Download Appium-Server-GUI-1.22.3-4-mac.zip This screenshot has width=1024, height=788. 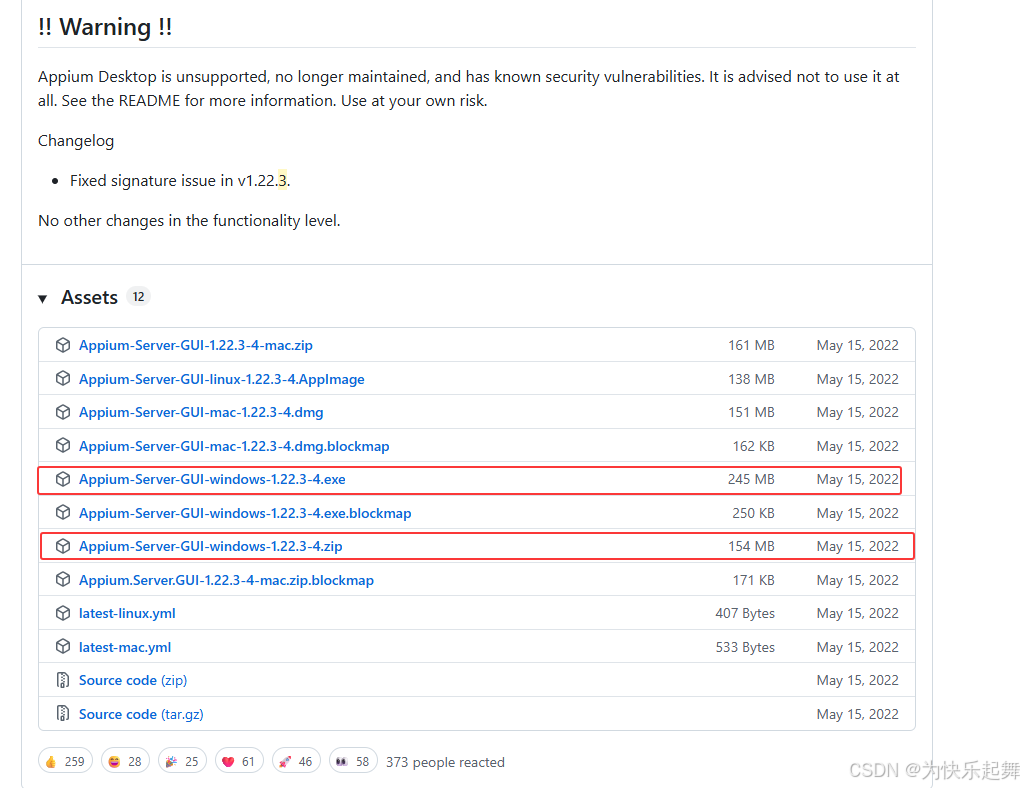click(196, 345)
